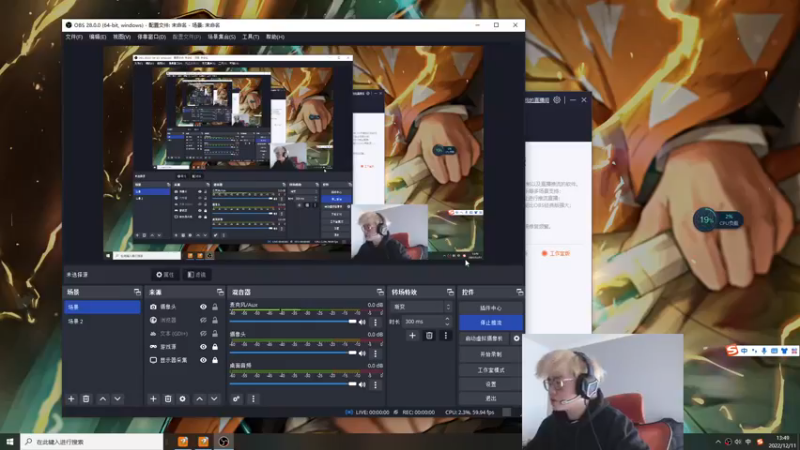Toggle visibility of the 游戏源 source
Viewport: 800px width, 450px height.
pos(203,346)
